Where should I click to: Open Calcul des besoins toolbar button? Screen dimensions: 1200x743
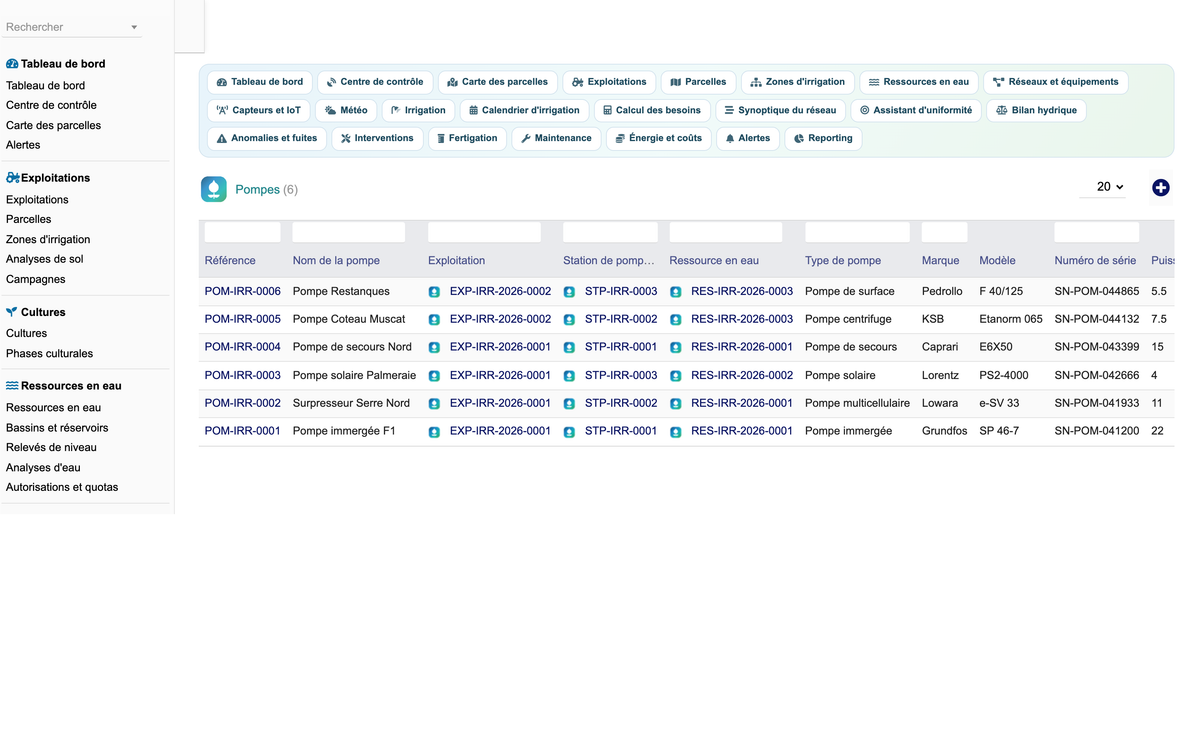(652, 110)
